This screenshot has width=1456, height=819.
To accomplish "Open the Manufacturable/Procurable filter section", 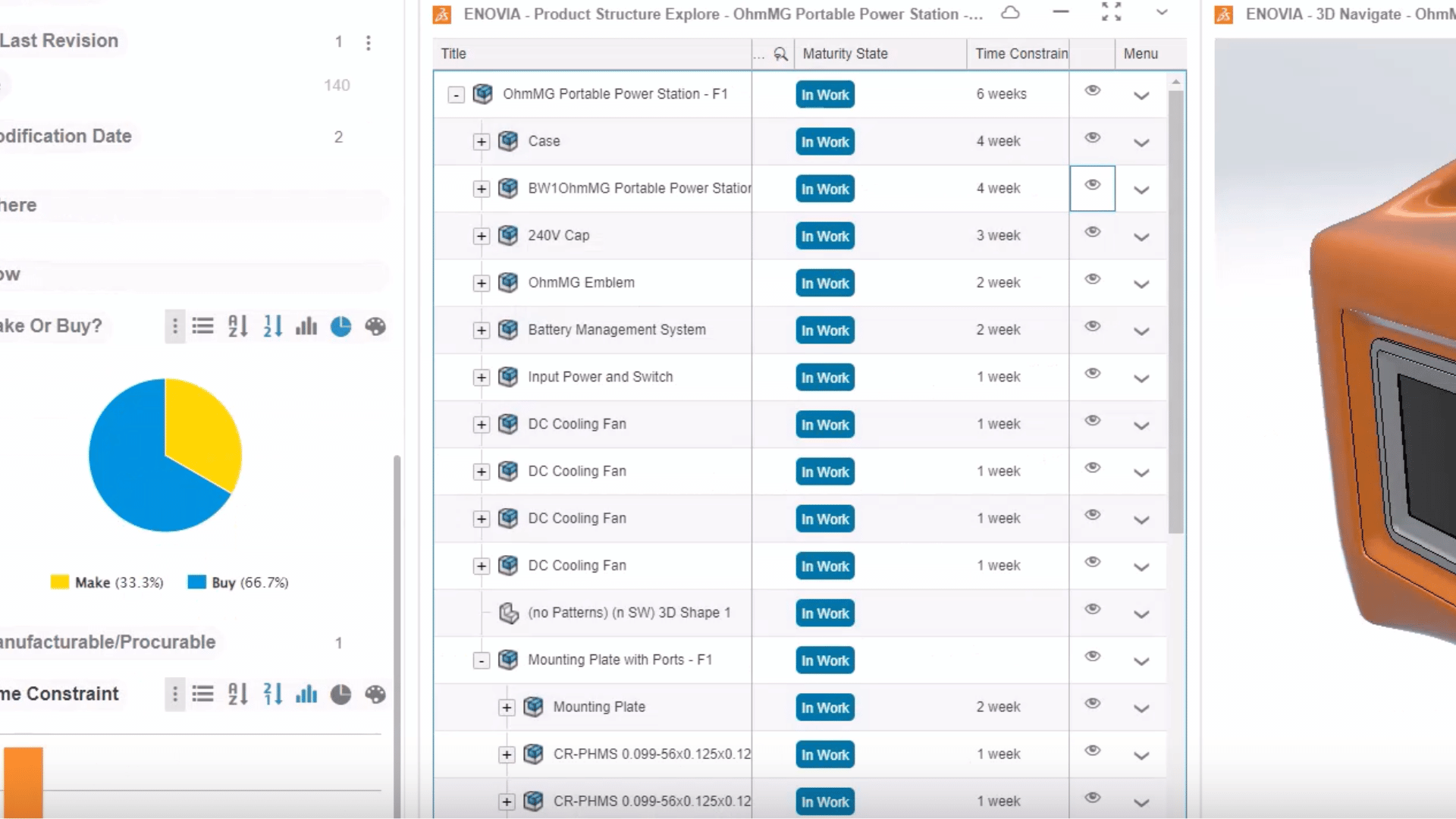I will [x=108, y=642].
